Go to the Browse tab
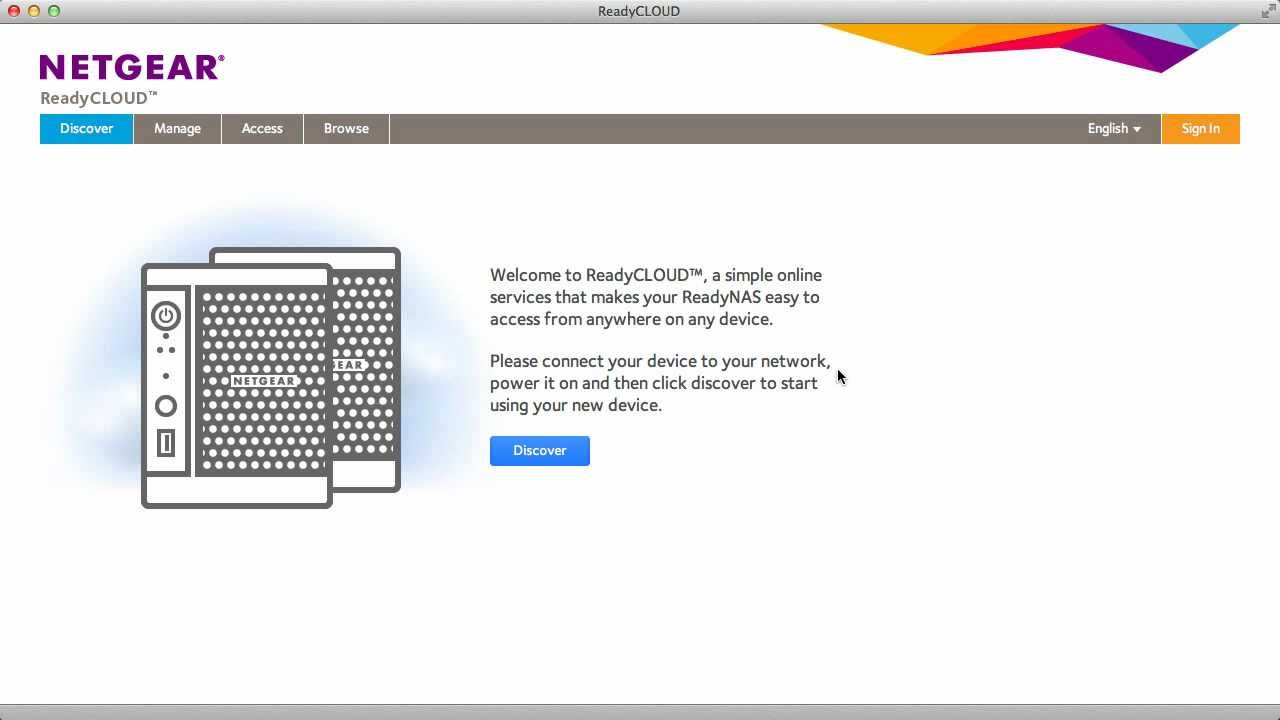Viewport: 1280px width, 720px height. click(x=346, y=129)
